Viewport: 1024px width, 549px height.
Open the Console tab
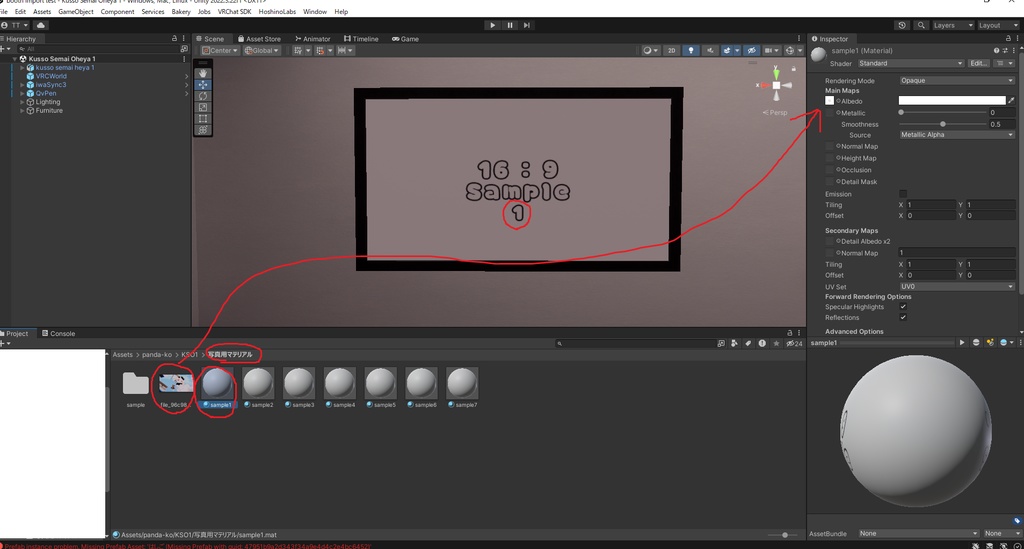click(x=59, y=333)
